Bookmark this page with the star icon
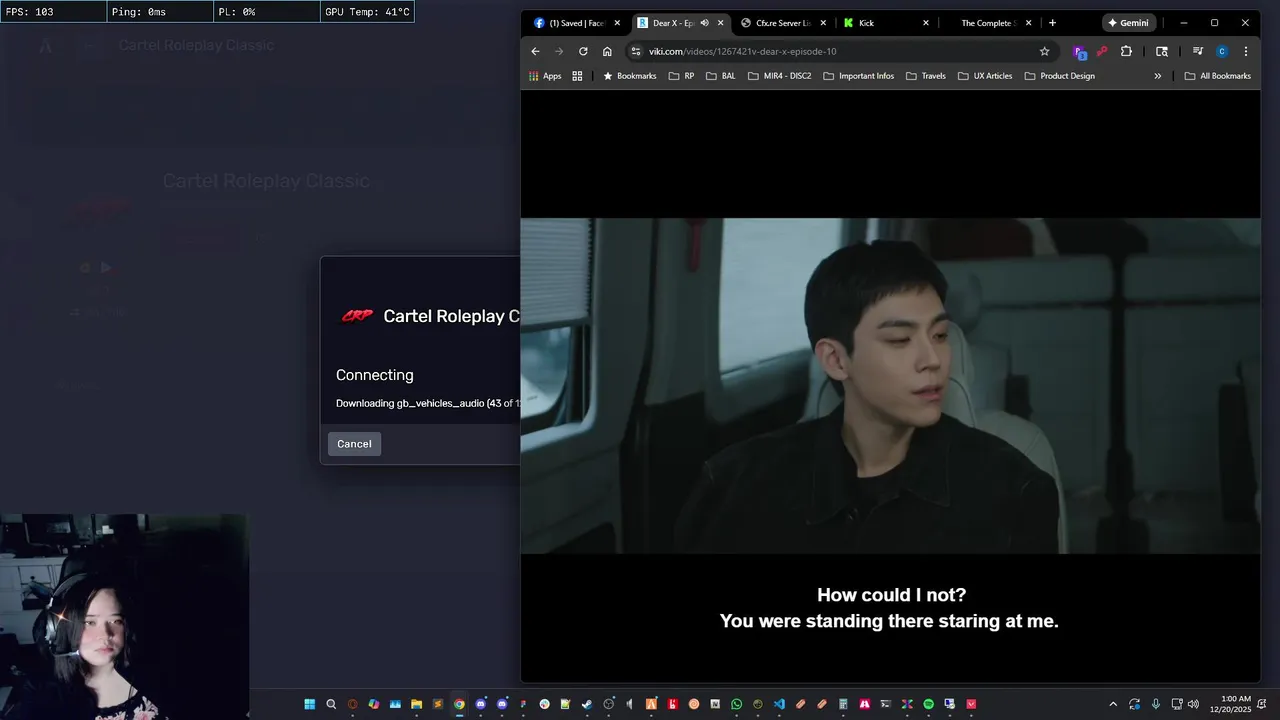This screenshot has width=1280, height=720. (x=1044, y=51)
